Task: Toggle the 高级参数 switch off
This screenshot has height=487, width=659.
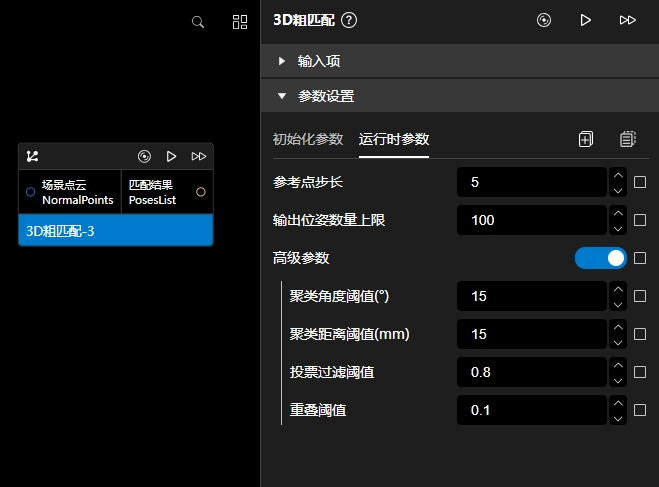Action: pyautogui.click(x=600, y=258)
